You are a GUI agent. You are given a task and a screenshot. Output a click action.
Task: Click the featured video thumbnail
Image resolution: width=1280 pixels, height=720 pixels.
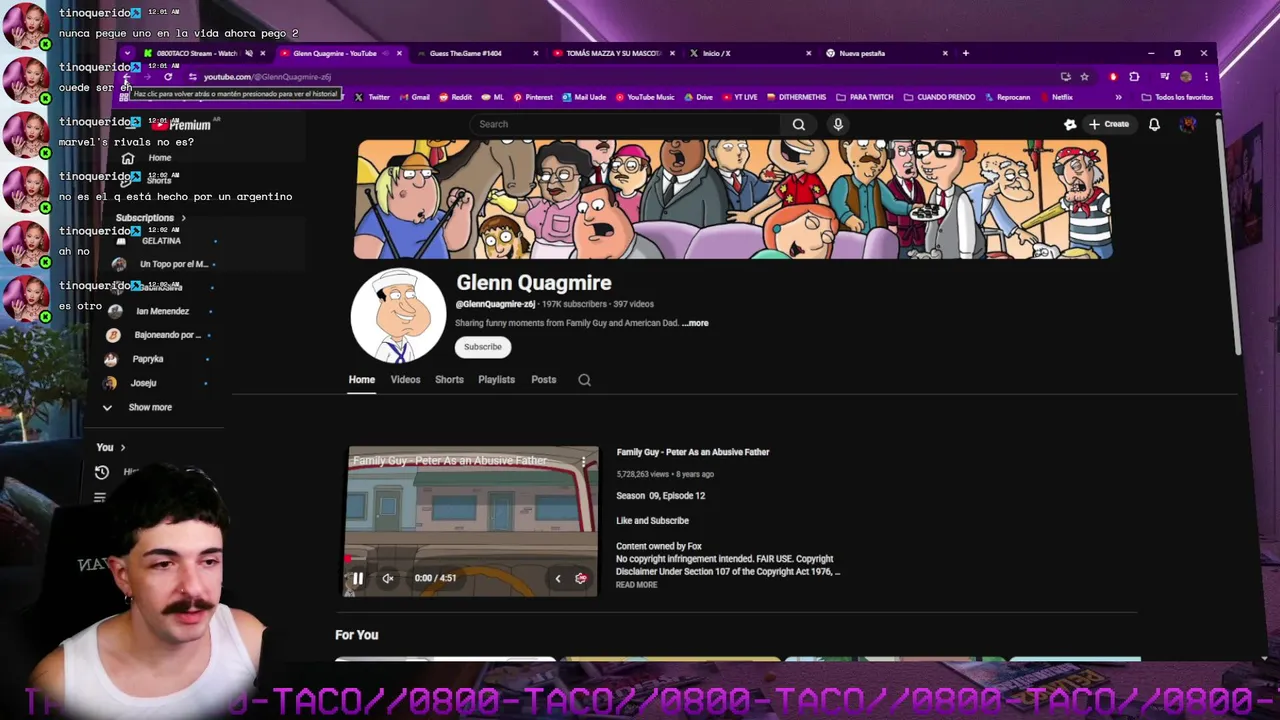coord(472,520)
